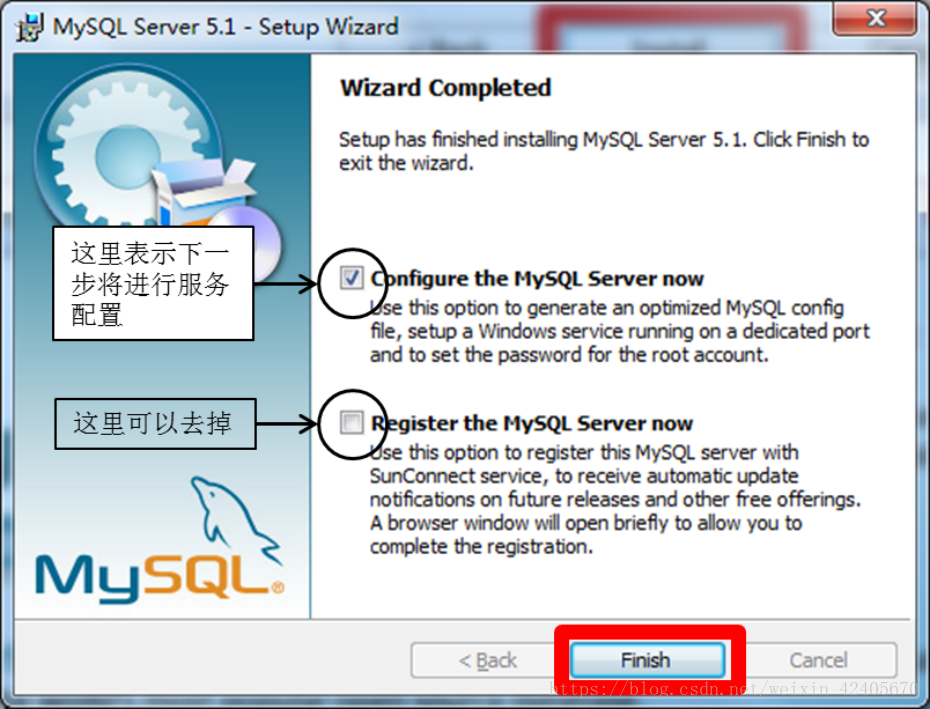Viewport: 930px width, 709px height.
Task: Click the Cancel button
Action: click(x=818, y=660)
